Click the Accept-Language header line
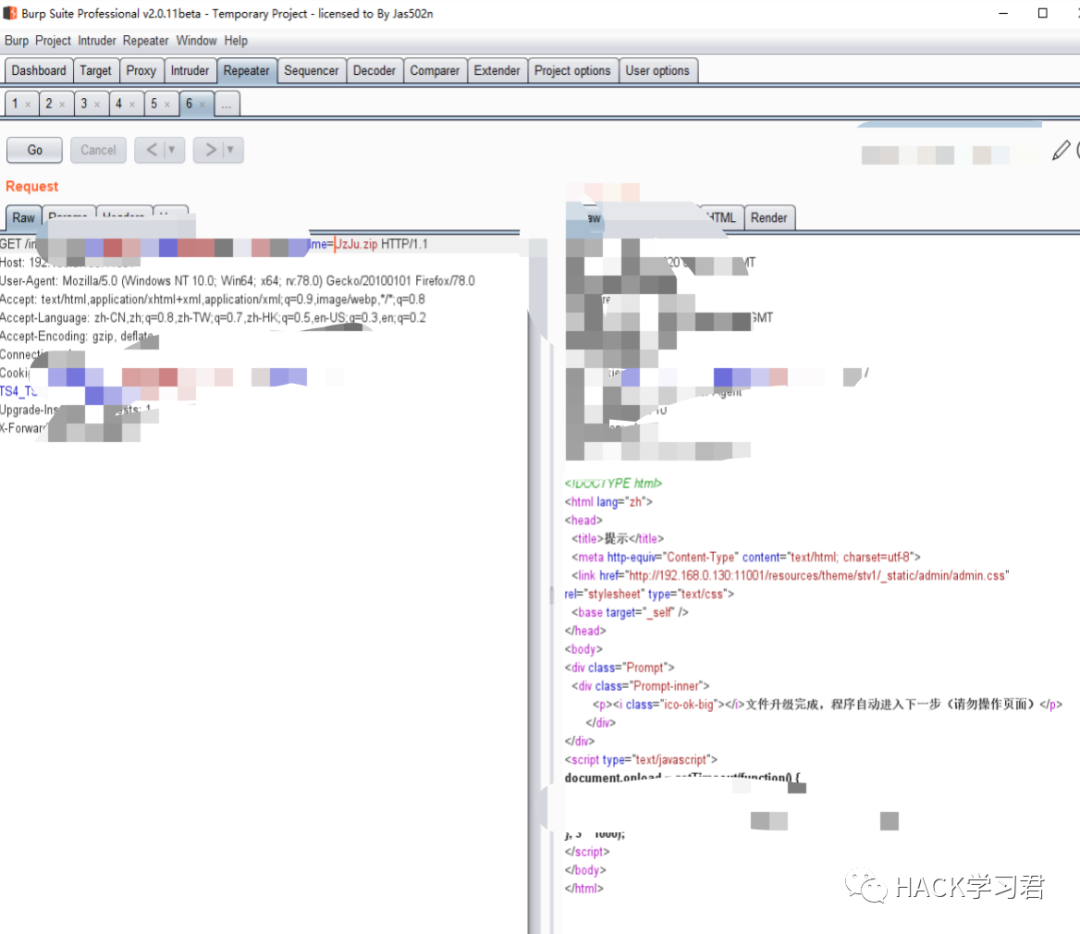The height and width of the screenshot is (934, 1080). pyautogui.click(x=213, y=318)
